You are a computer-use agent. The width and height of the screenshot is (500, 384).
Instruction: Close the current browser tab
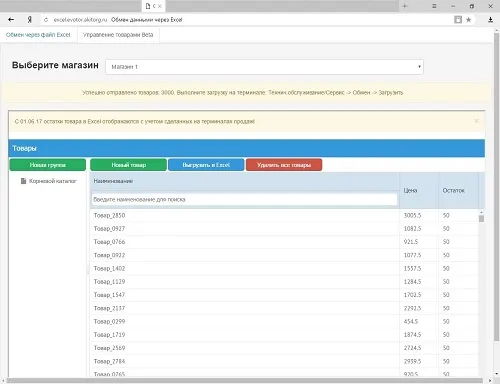(160, 6)
